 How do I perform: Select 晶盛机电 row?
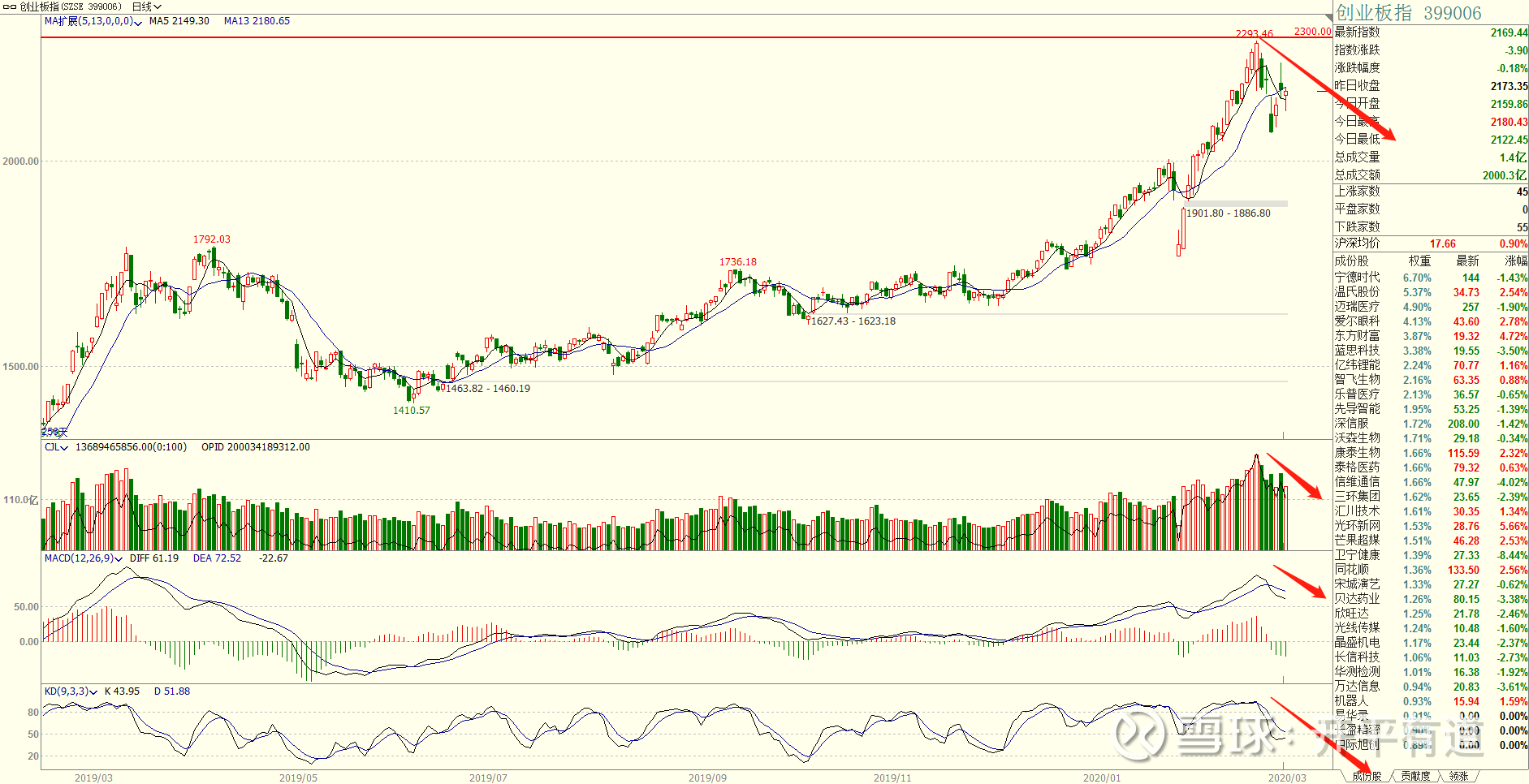[1431, 643]
